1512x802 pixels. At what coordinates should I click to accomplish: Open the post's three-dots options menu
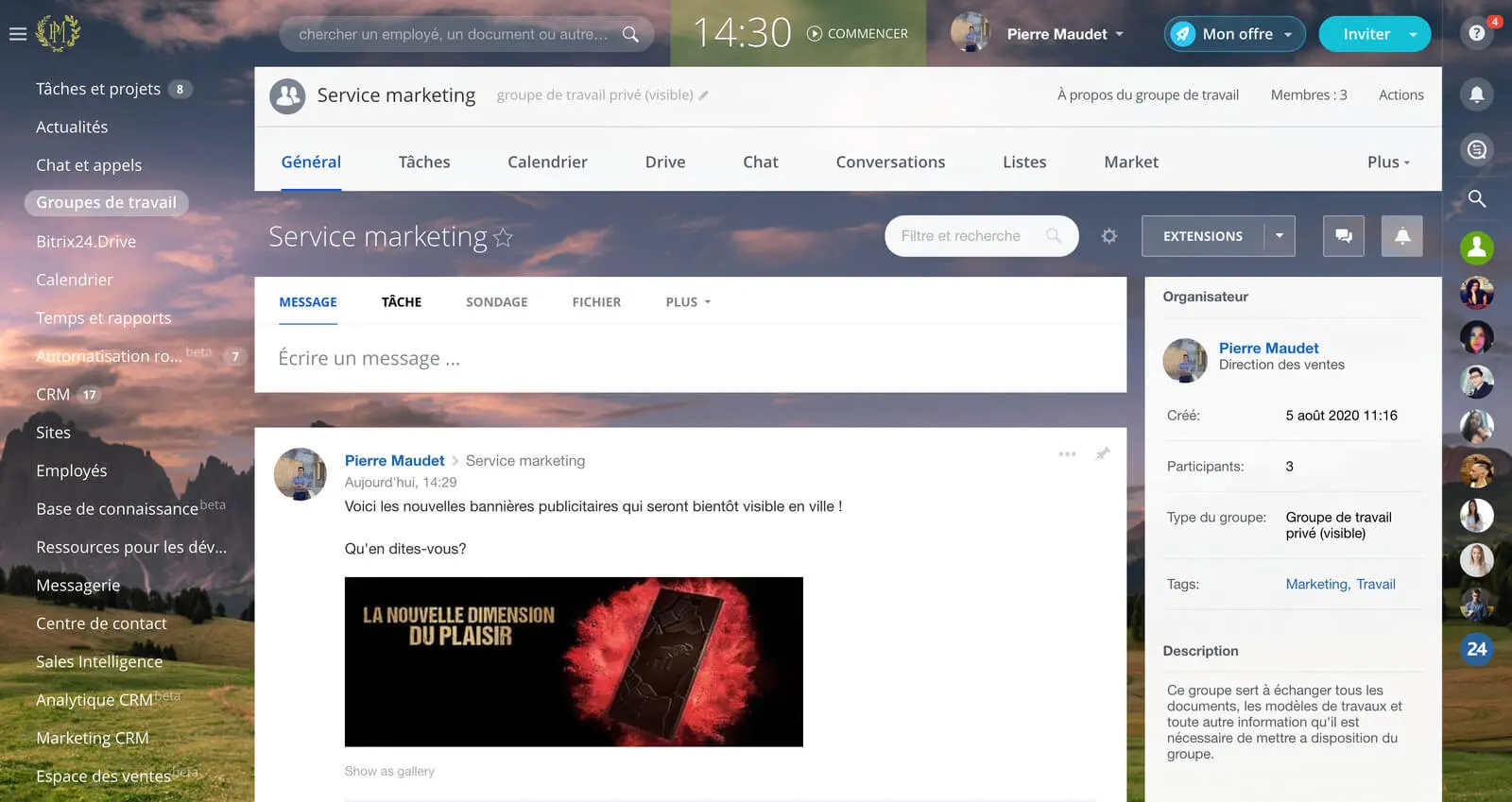[x=1067, y=454]
